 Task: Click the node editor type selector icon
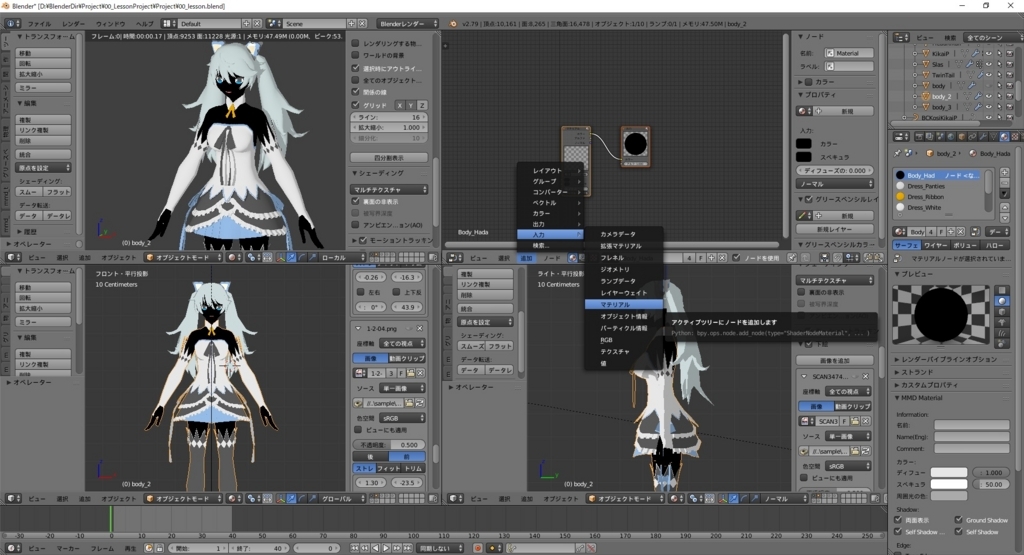coord(455,258)
